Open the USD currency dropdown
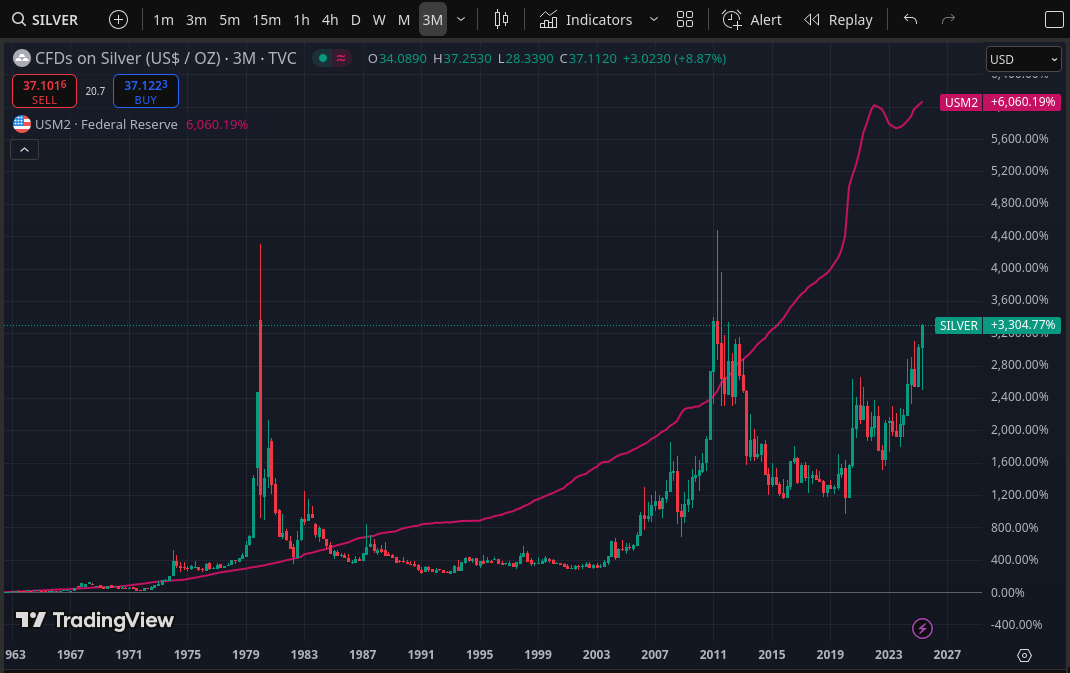 coord(1024,59)
